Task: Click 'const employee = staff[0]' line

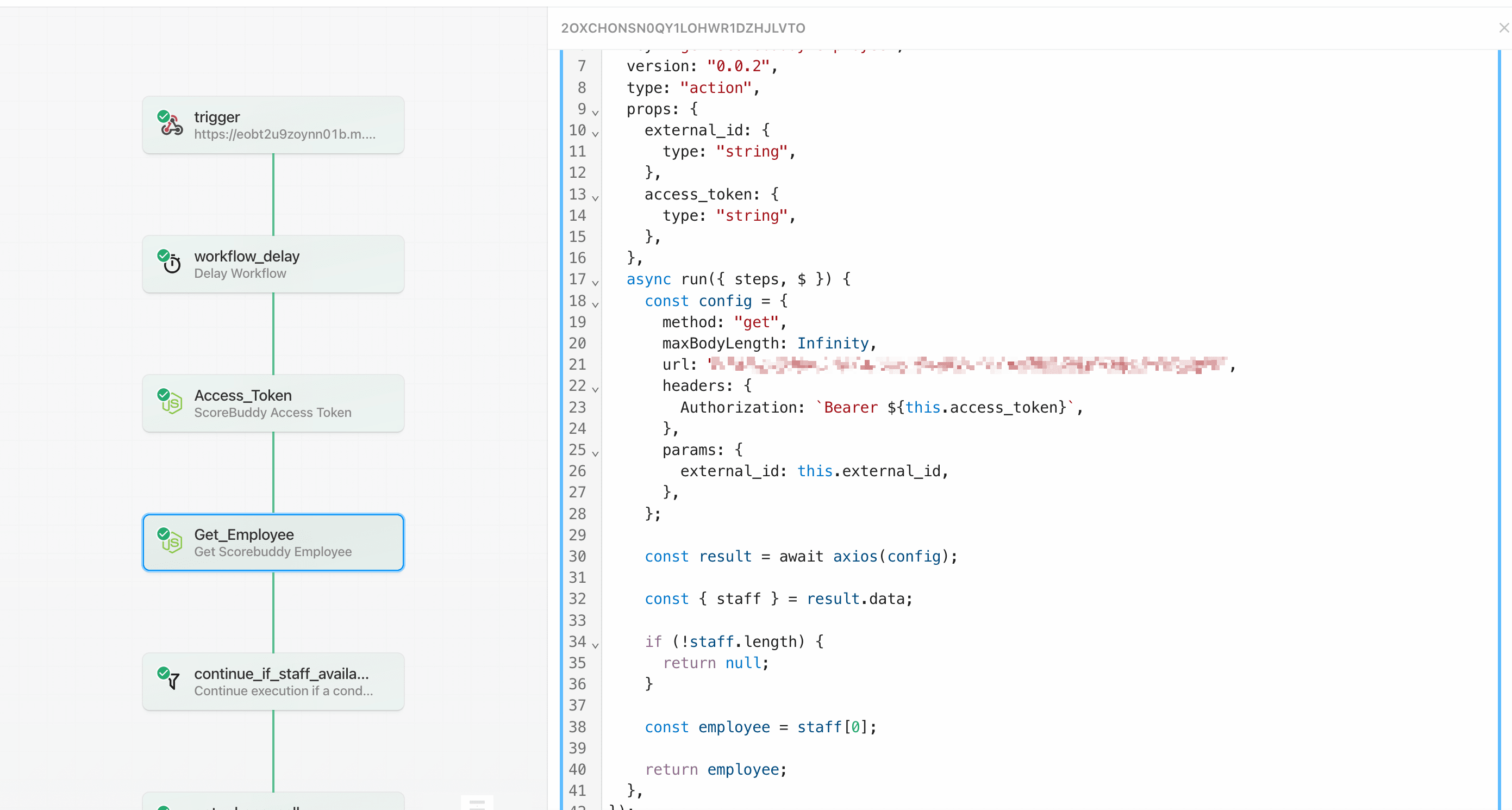Action: [761, 727]
